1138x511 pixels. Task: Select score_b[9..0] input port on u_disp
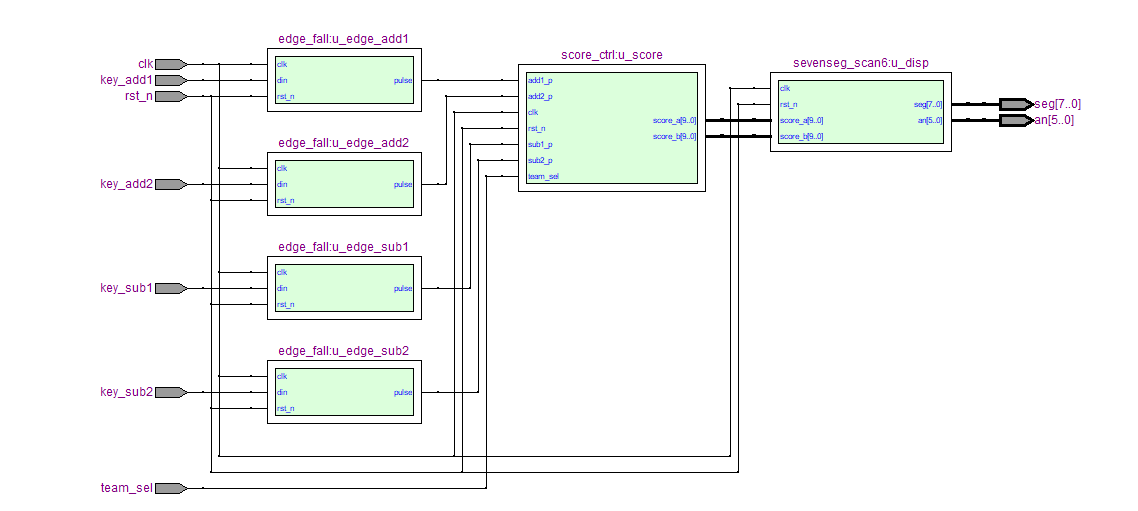[801, 136]
